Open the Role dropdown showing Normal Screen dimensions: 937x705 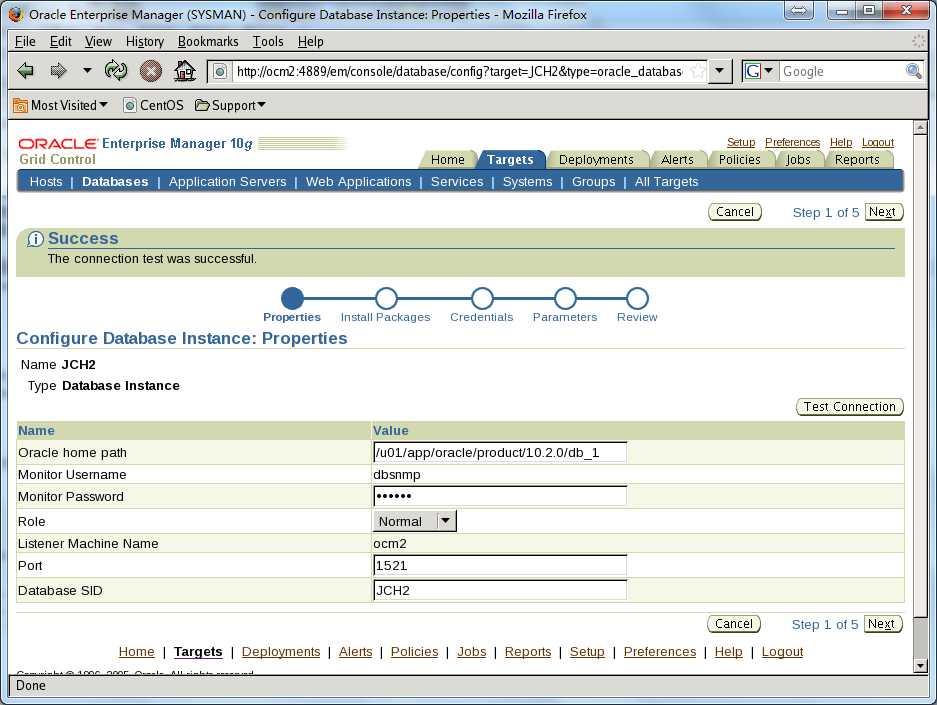(x=415, y=521)
